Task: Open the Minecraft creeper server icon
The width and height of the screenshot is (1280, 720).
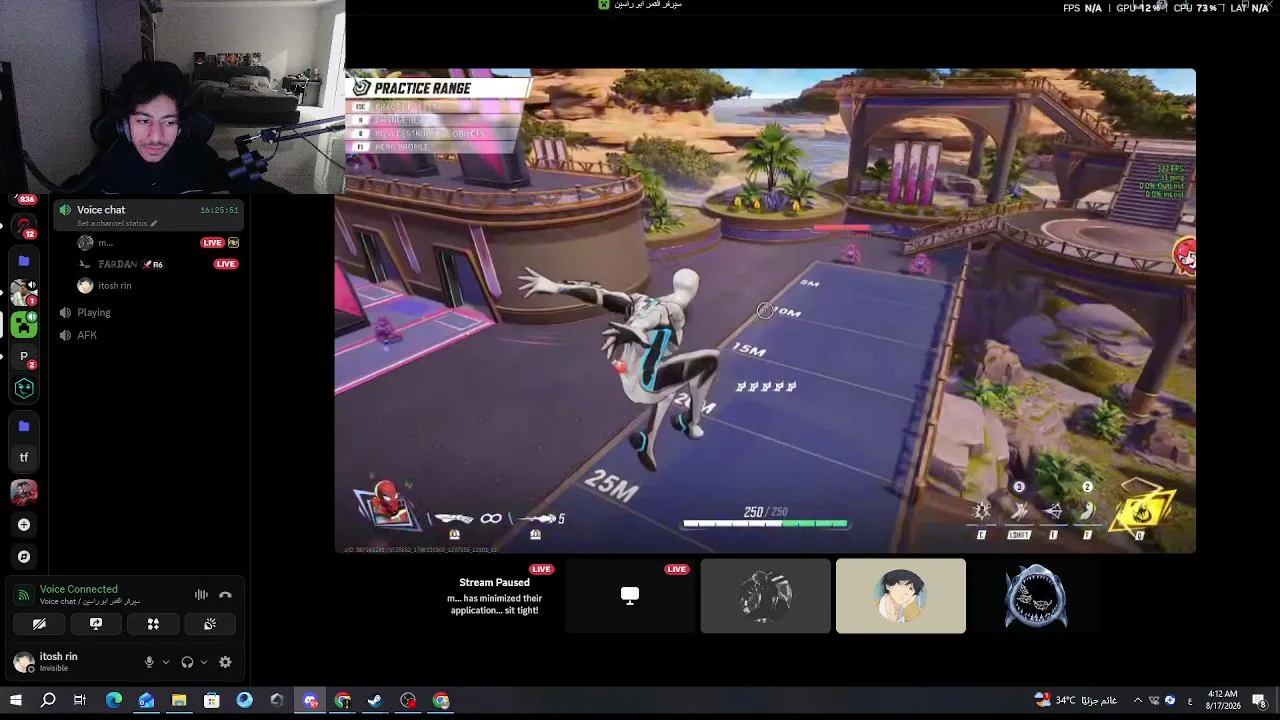Action: (24, 324)
